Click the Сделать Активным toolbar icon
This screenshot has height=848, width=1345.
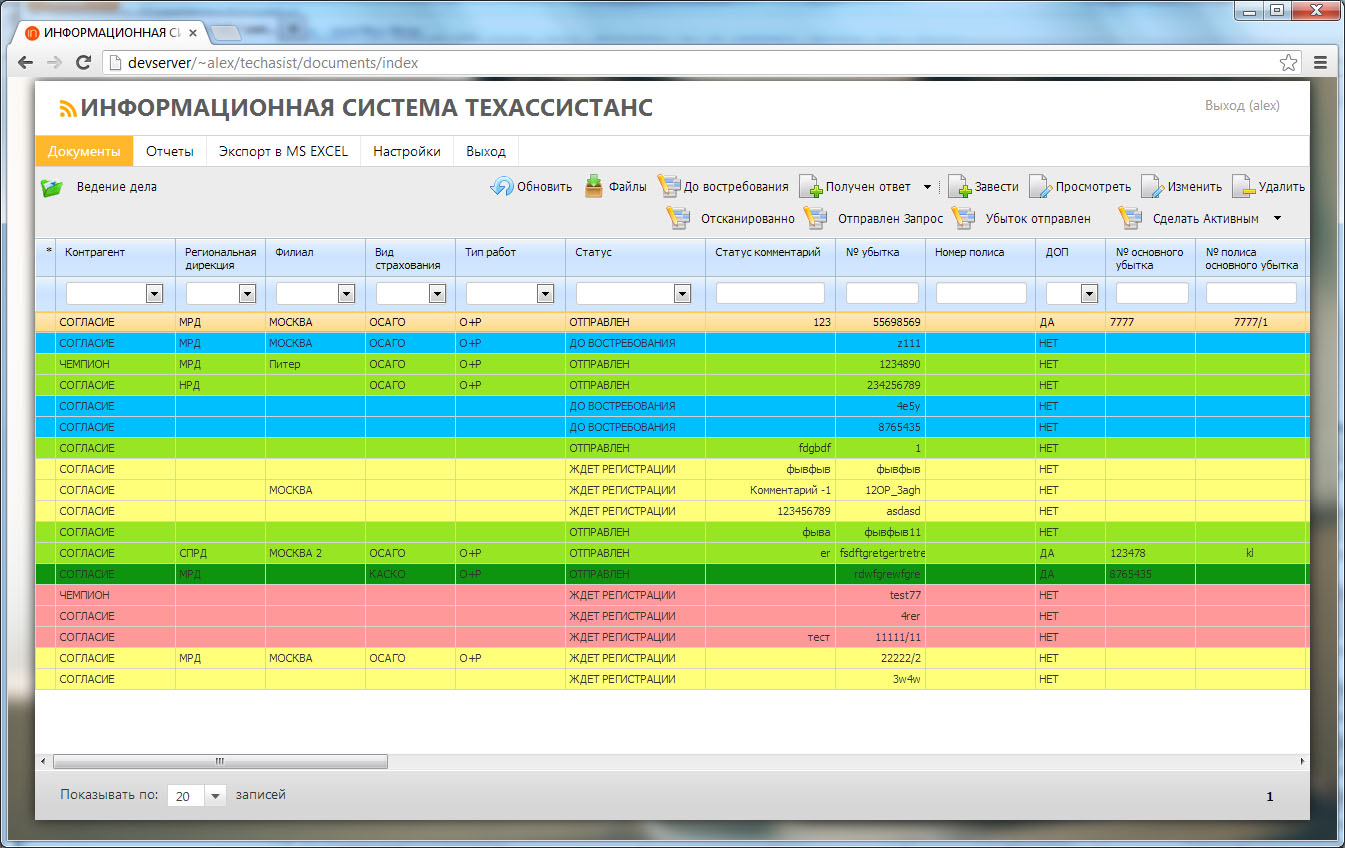[x=1130, y=218]
